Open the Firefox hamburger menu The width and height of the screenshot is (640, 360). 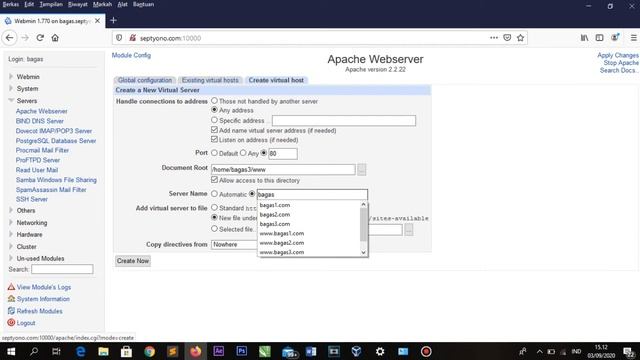pyautogui.click(x=633, y=38)
